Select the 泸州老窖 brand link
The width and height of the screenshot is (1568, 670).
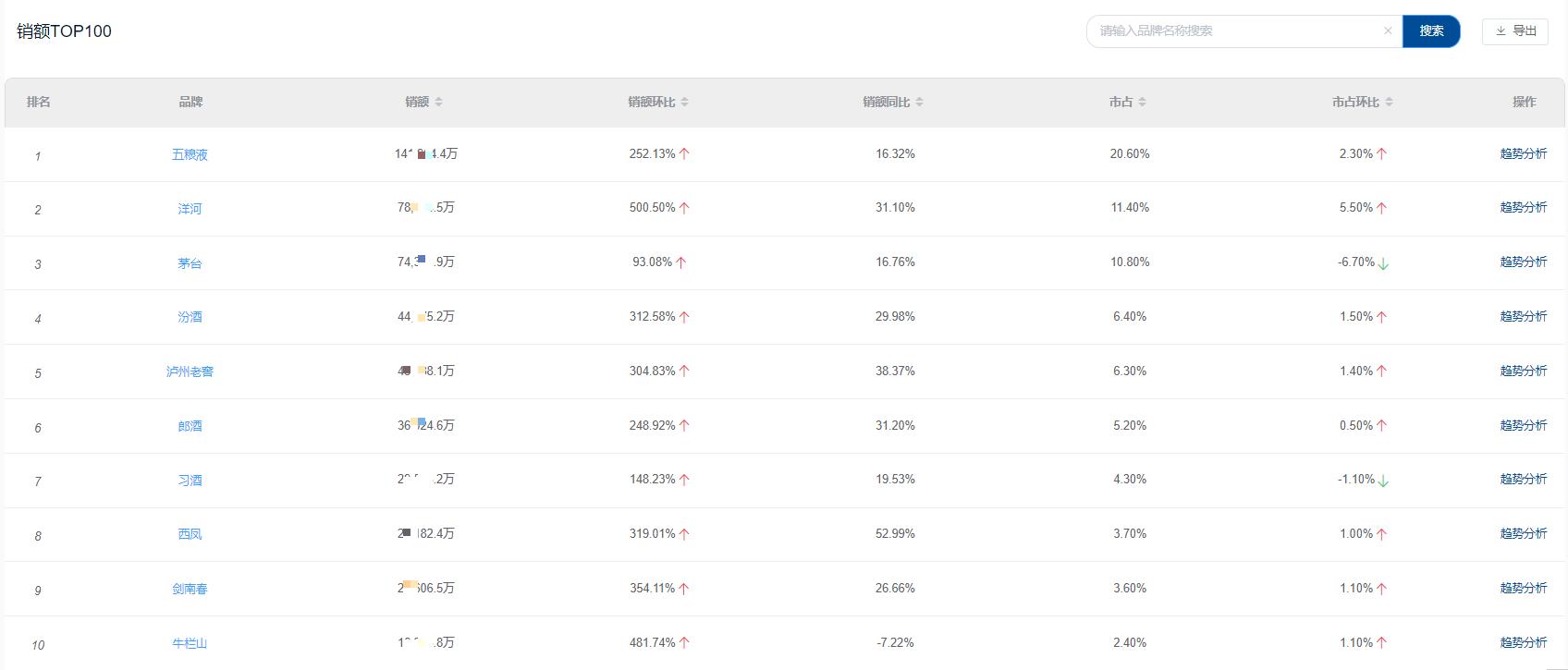click(x=190, y=372)
